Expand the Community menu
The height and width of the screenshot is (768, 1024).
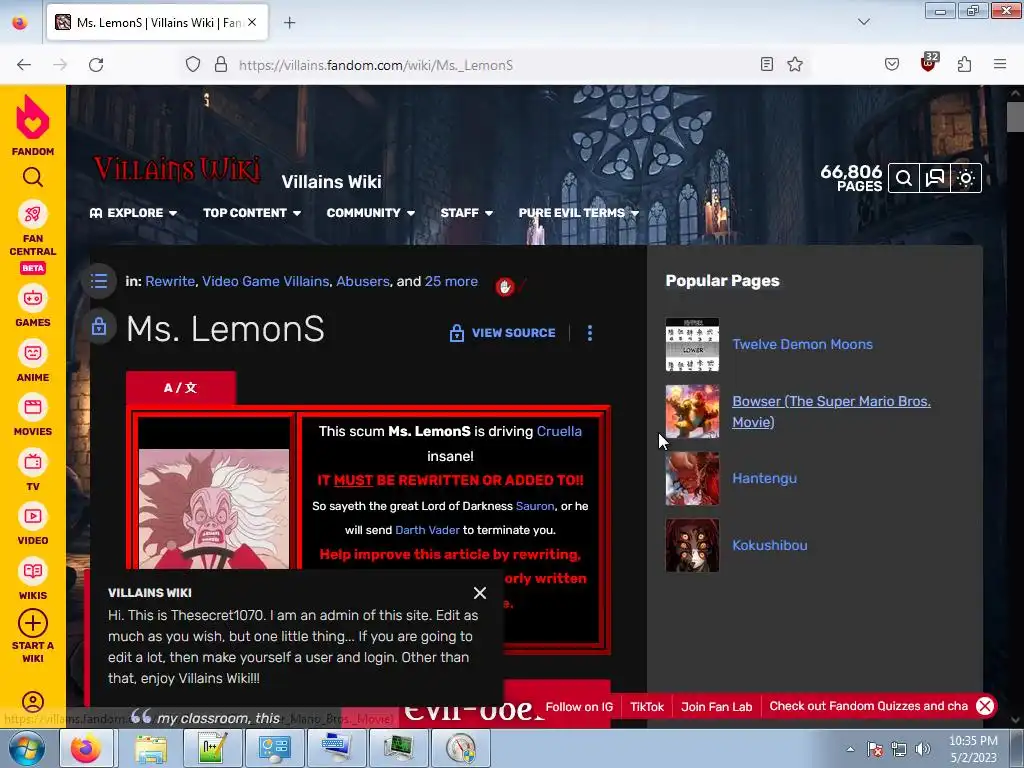tap(370, 213)
